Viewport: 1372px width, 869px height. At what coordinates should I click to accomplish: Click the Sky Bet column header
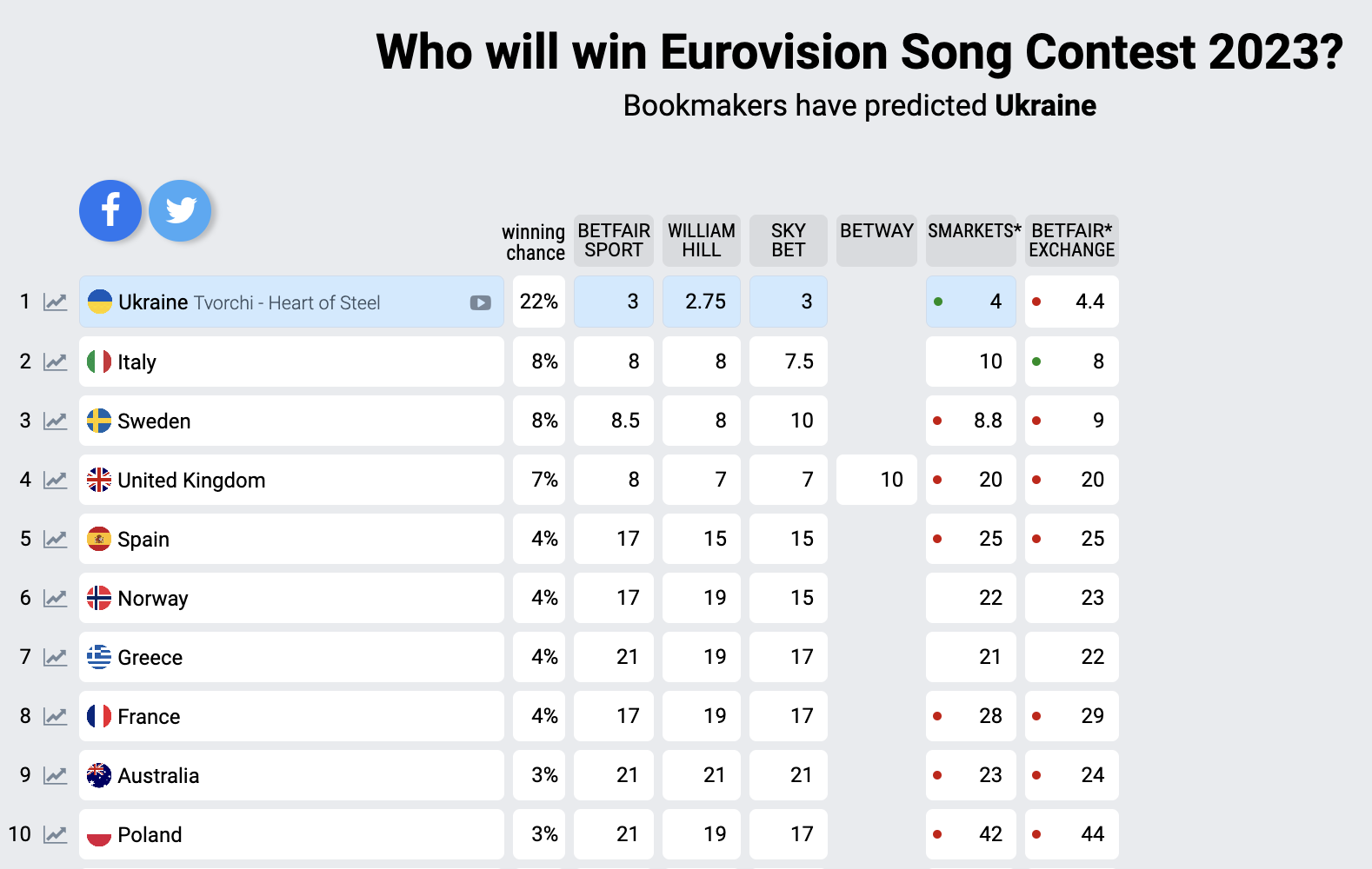point(789,241)
